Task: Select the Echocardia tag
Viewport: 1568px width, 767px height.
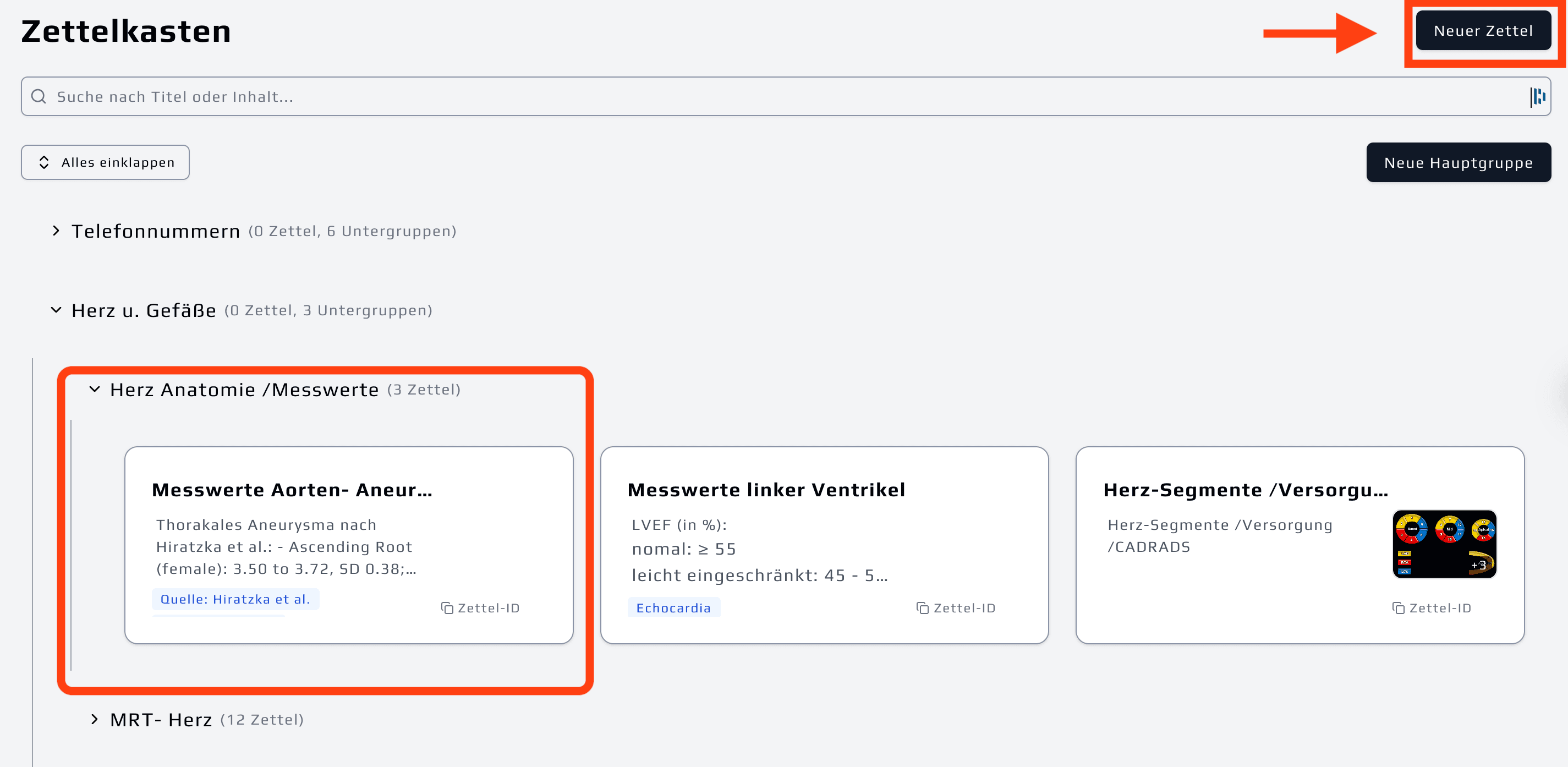Action: (673, 607)
